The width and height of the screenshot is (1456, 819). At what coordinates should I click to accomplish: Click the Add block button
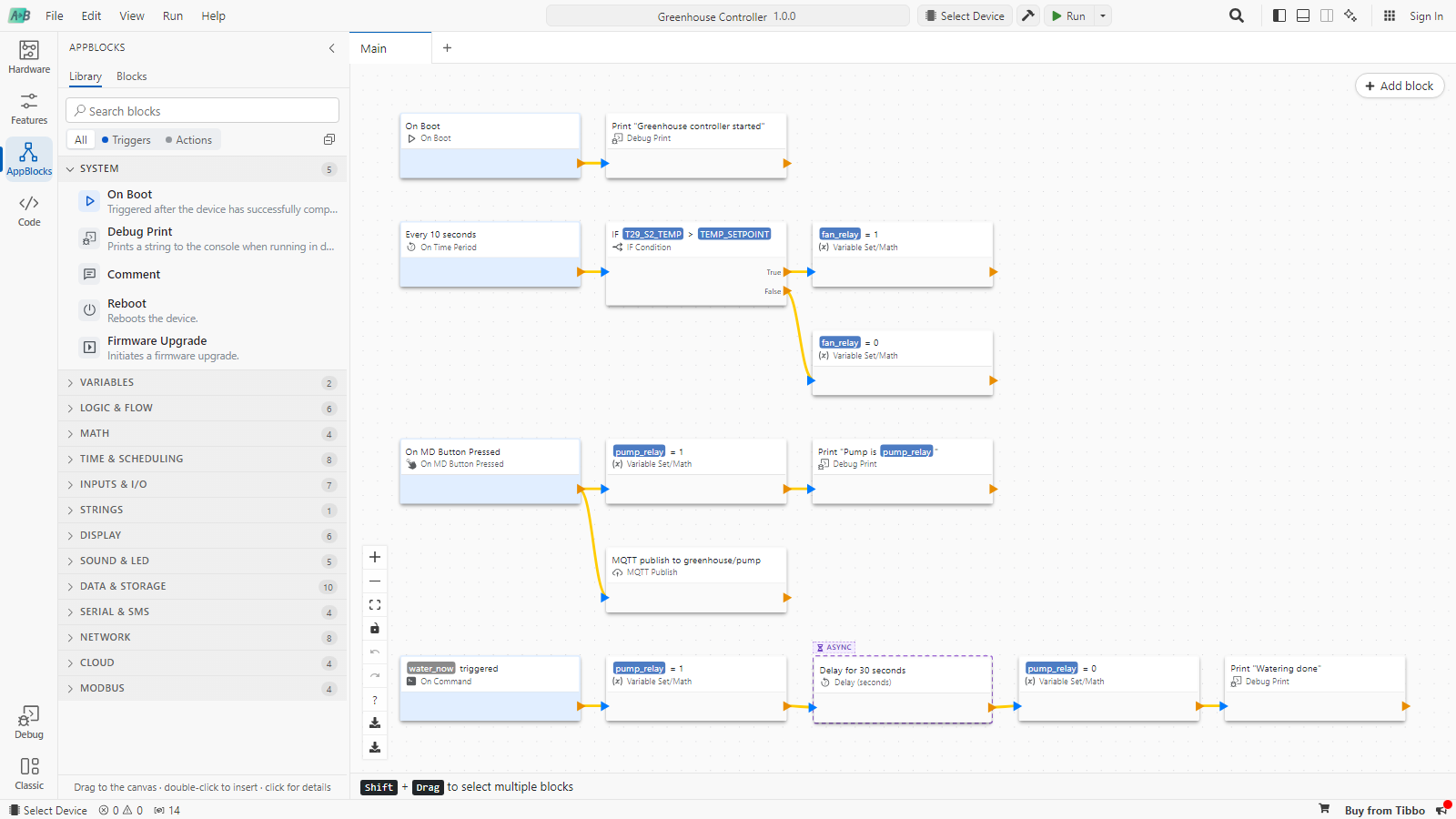pos(1400,86)
